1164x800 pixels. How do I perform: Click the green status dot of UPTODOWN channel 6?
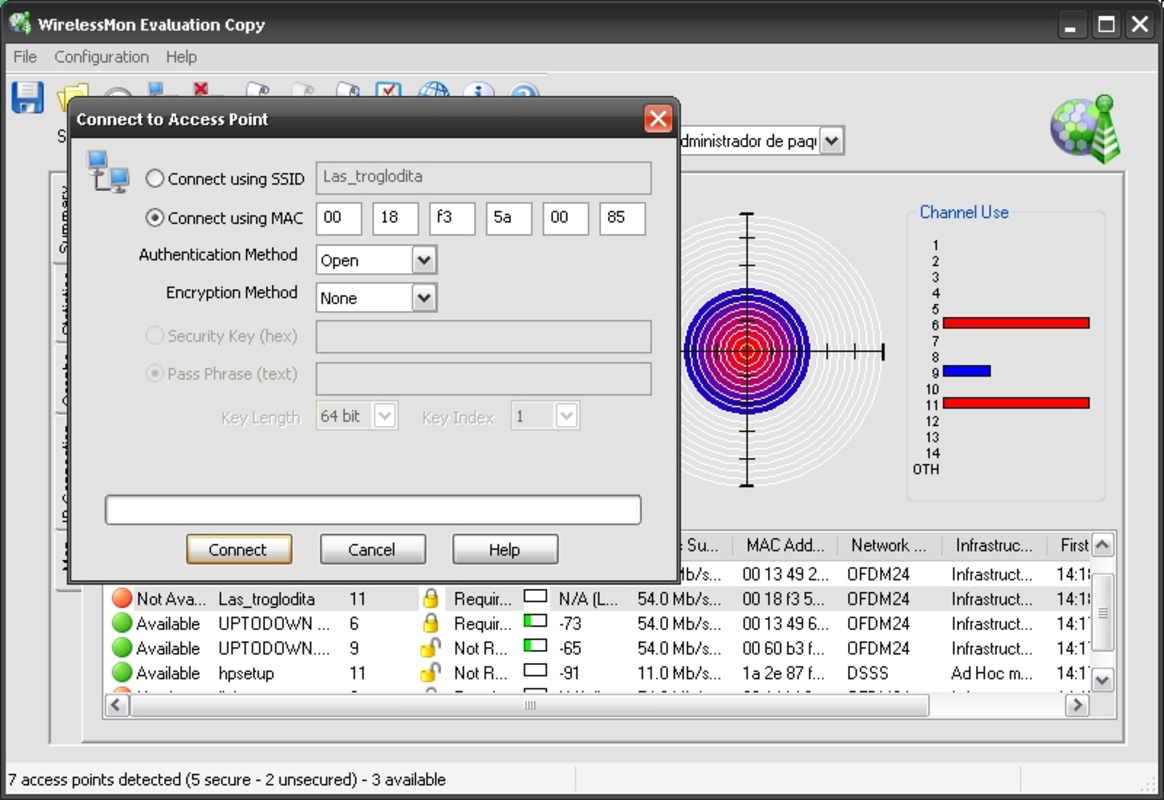pos(122,623)
